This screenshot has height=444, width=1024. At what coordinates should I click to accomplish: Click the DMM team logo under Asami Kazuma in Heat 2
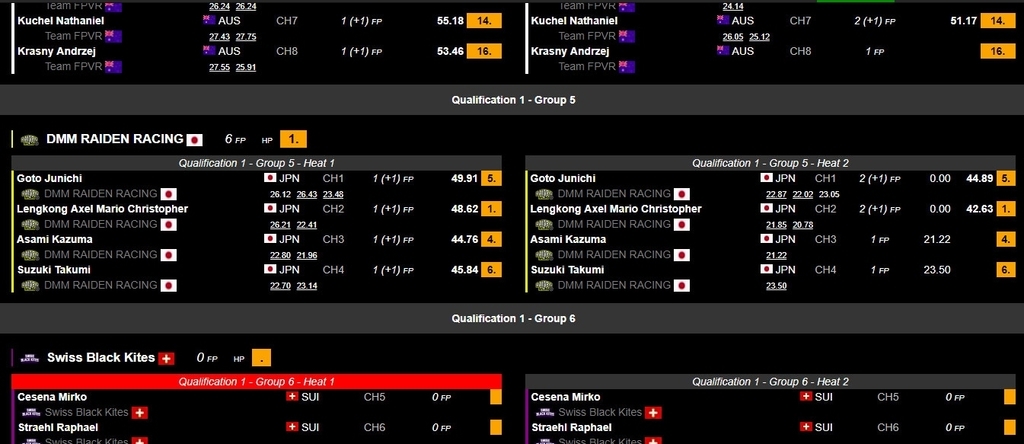coord(544,255)
